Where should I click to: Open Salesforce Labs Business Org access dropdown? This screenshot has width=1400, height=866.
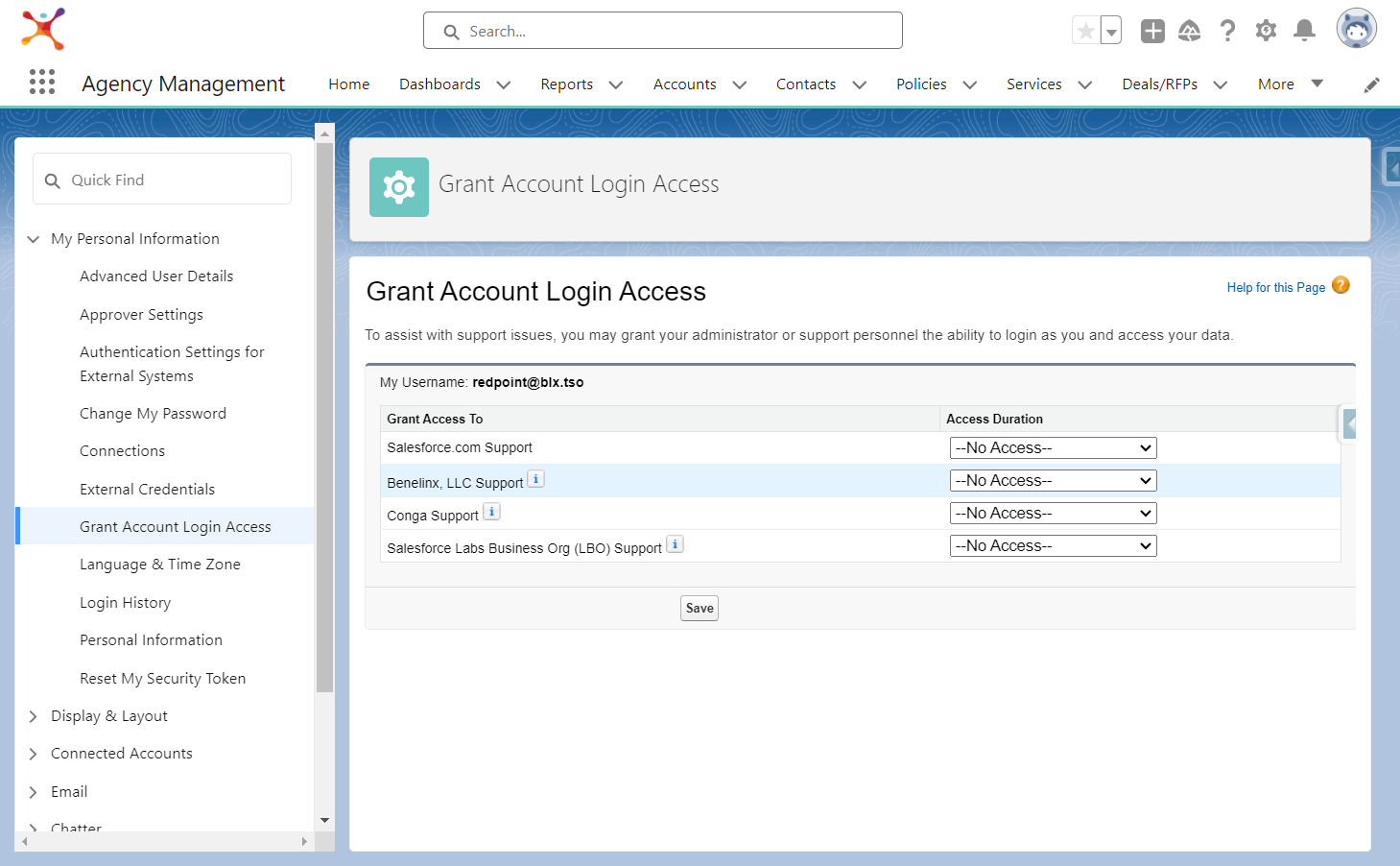[1053, 546]
